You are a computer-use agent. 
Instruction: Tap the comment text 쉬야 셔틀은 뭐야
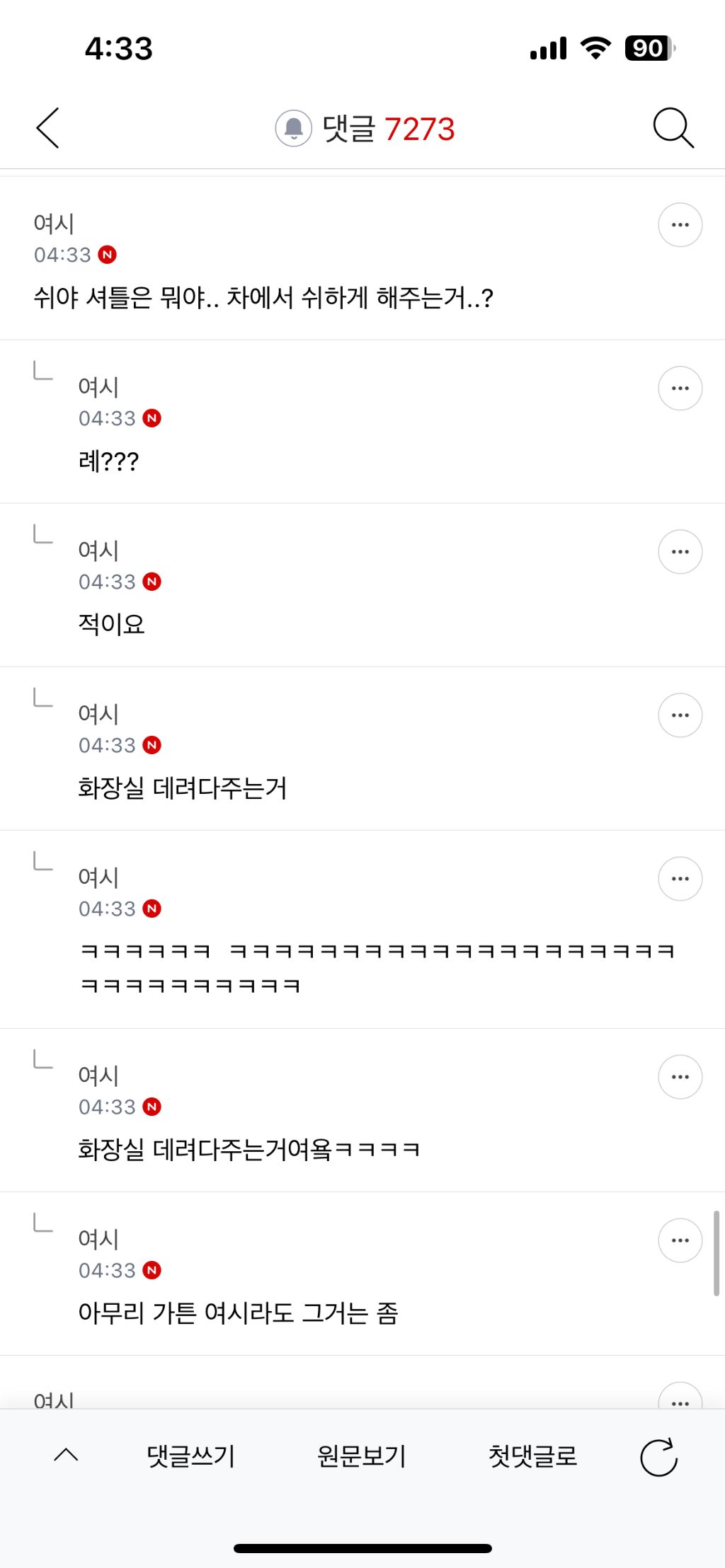[263, 297]
